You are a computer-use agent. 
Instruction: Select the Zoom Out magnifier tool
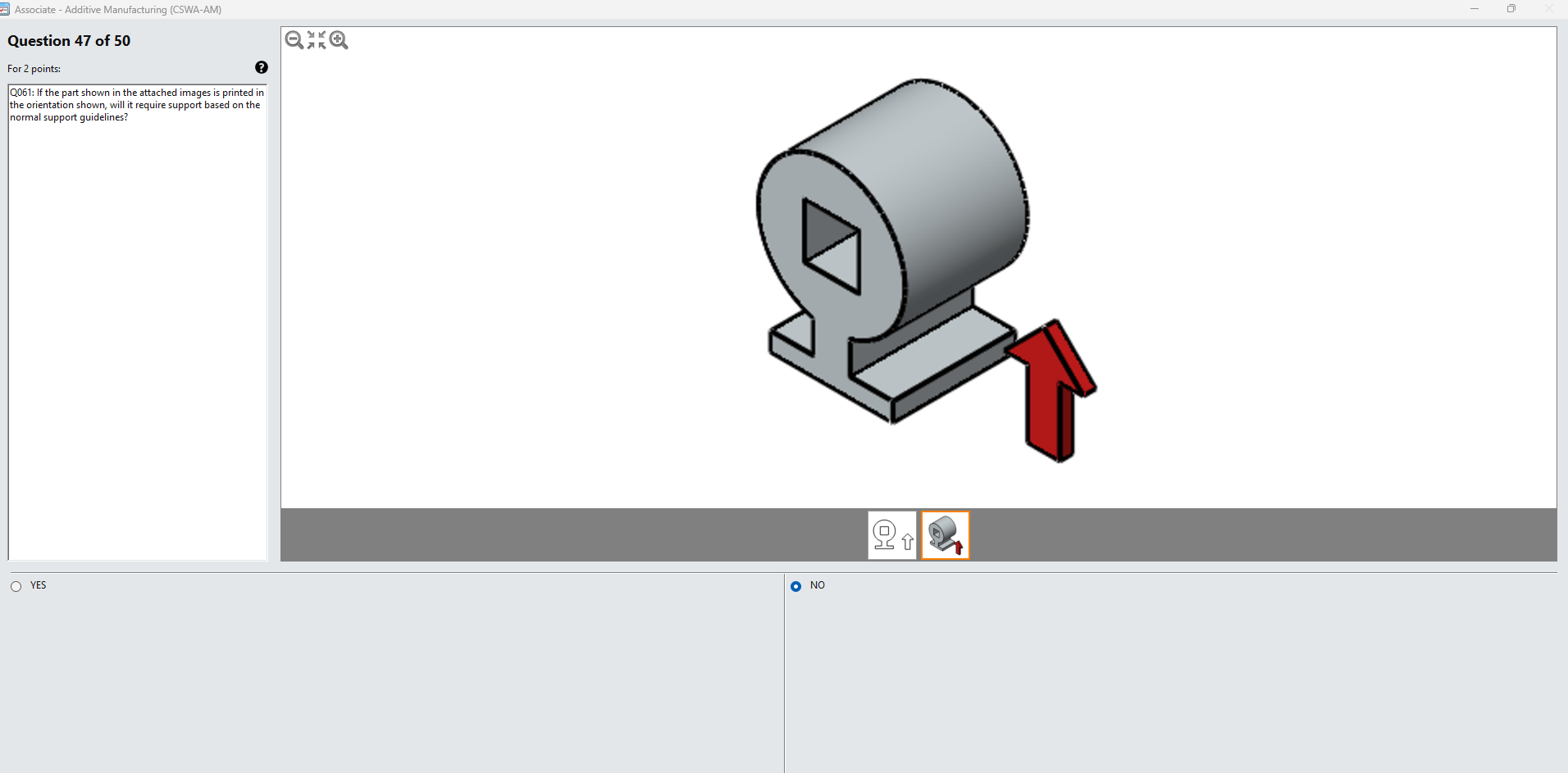(x=294, y=39)
